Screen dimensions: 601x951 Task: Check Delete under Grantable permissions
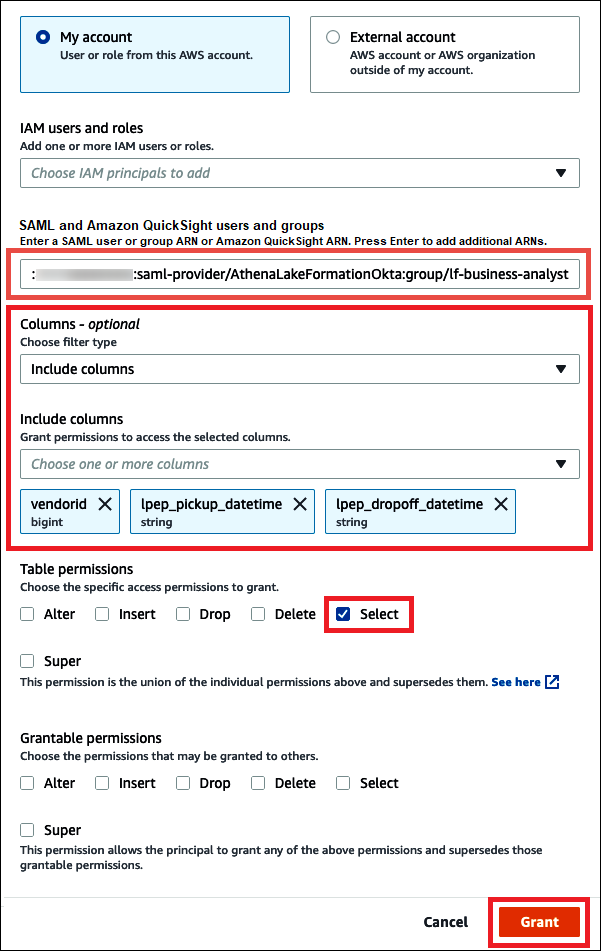click(260, 782)
